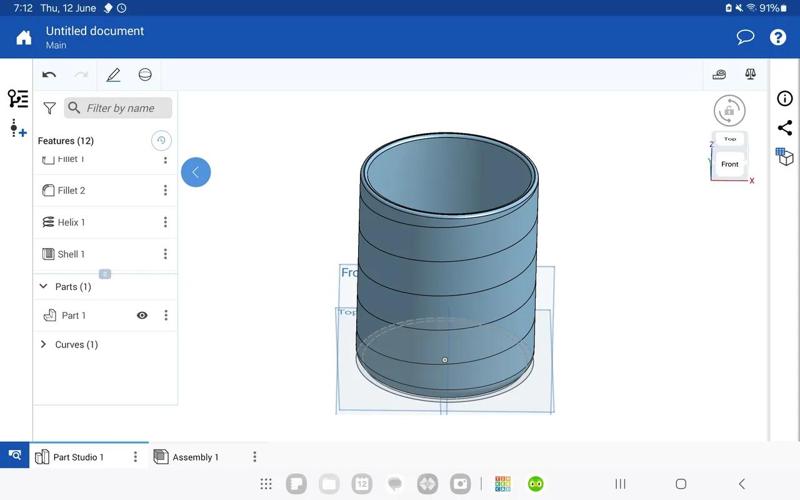The image size is (800, 500).
Task: Select the Front face of view cube
Action: click(730, 164)
